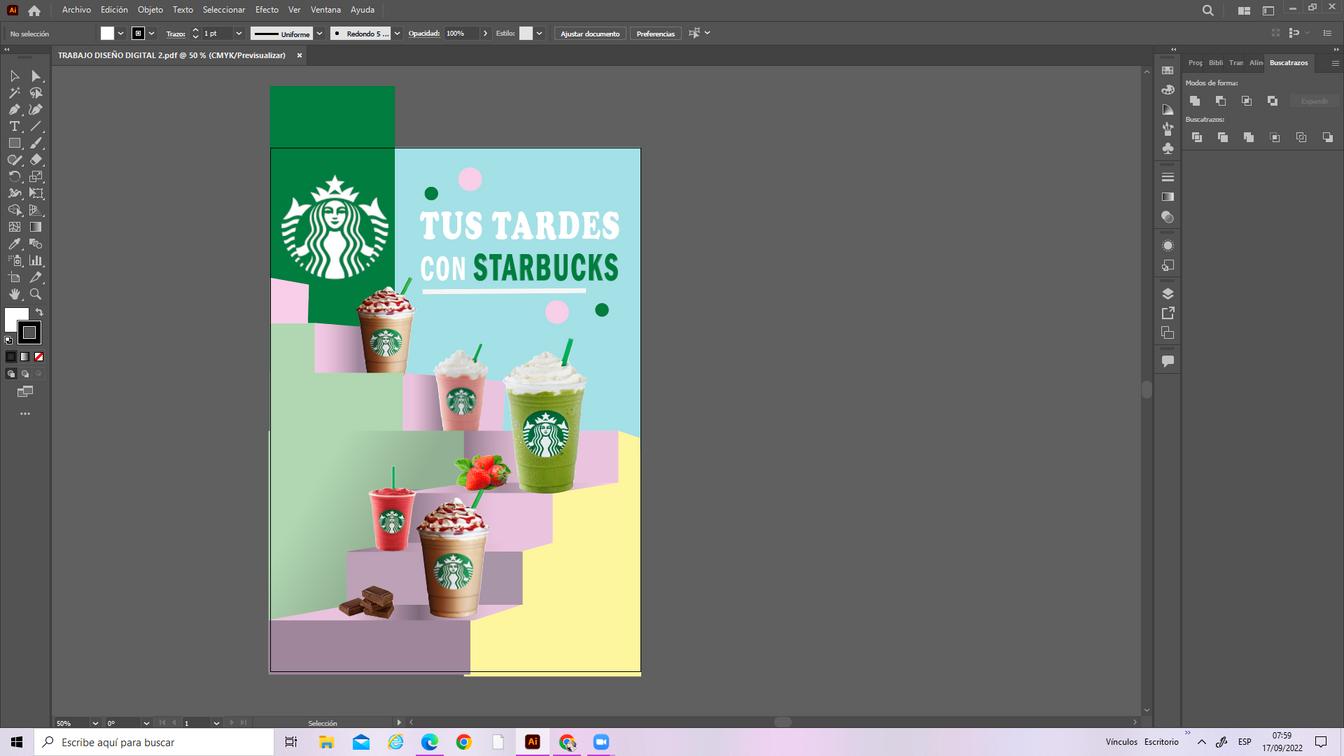Select the Rectangle tool
This screenshot has height=756, width=1344.
(15, 143)
